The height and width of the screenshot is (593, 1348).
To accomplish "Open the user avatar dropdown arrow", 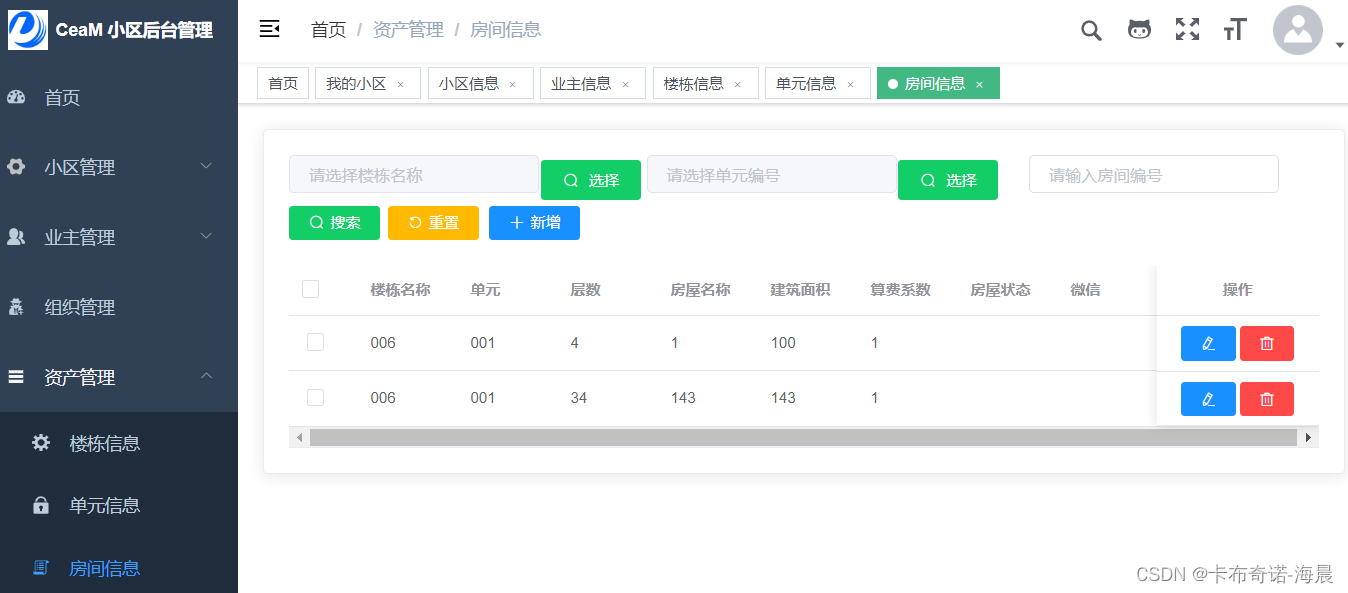I will [1340, 44].
